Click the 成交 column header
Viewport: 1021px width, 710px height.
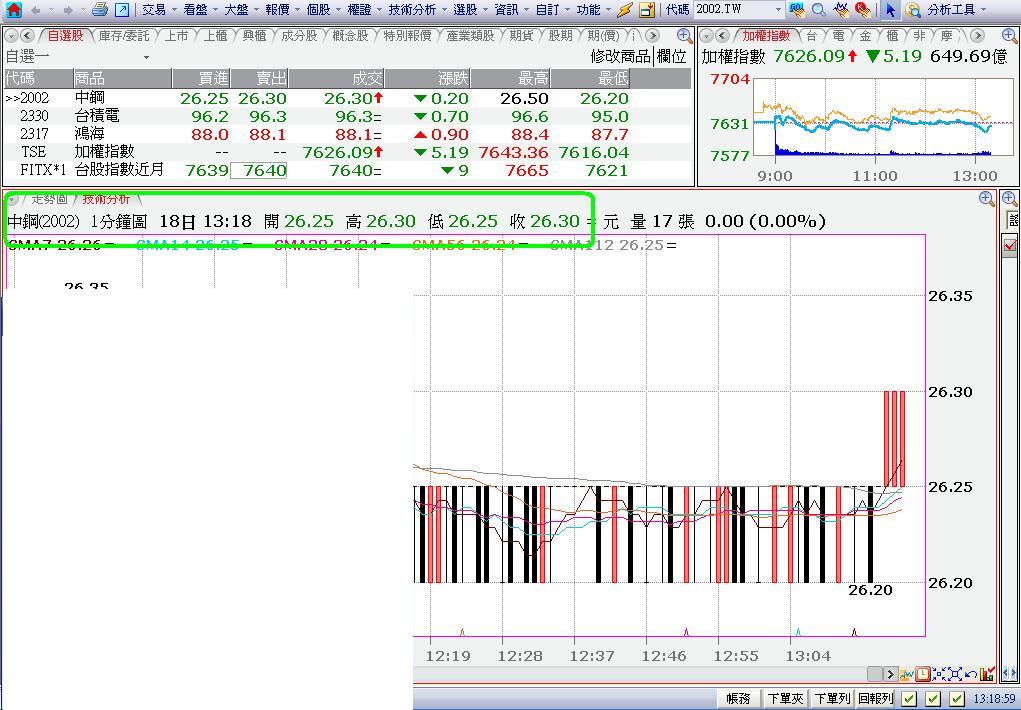(336, 79)
